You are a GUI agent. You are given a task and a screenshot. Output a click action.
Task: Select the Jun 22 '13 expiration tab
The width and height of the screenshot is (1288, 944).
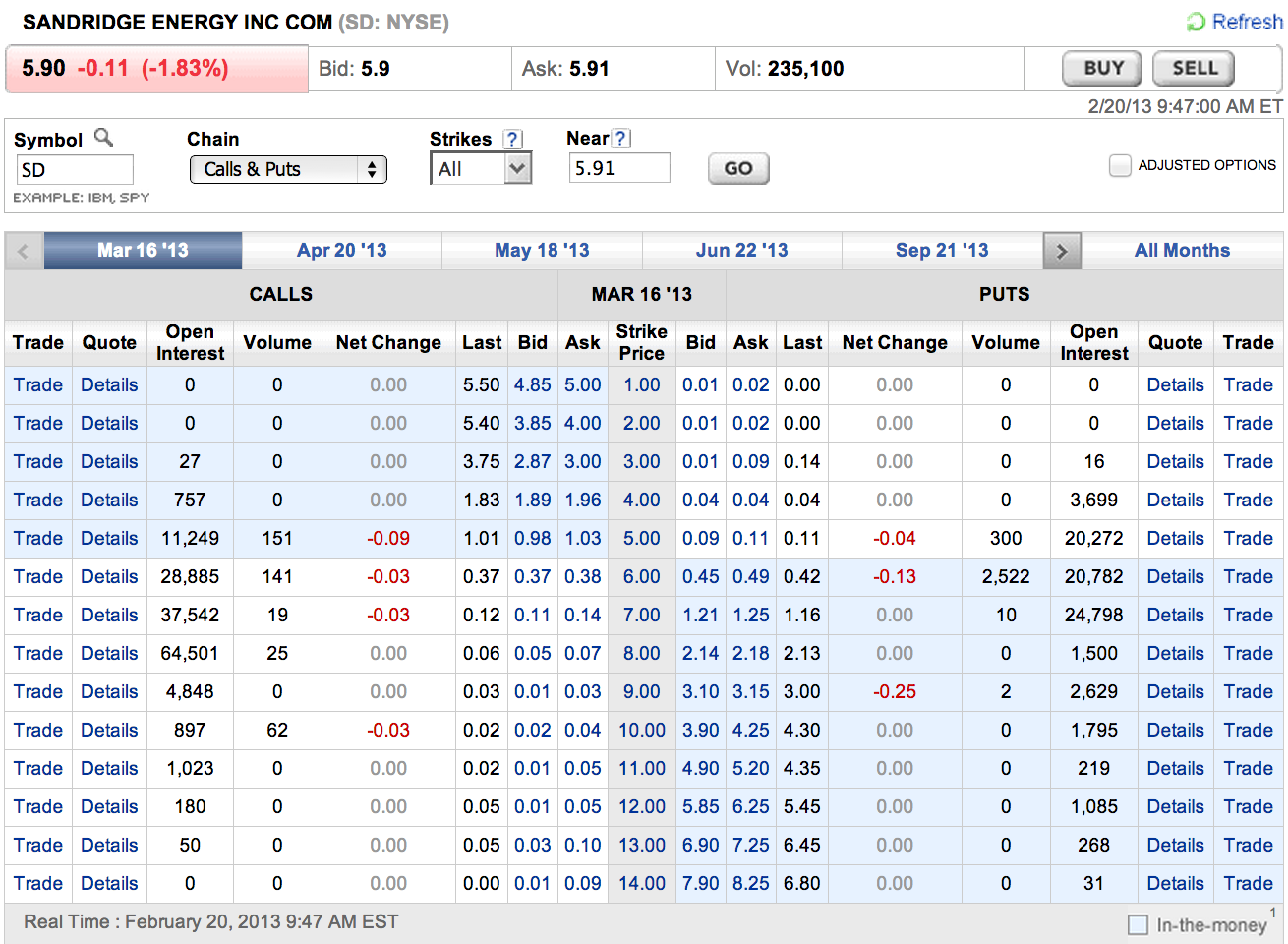(741, 251)
